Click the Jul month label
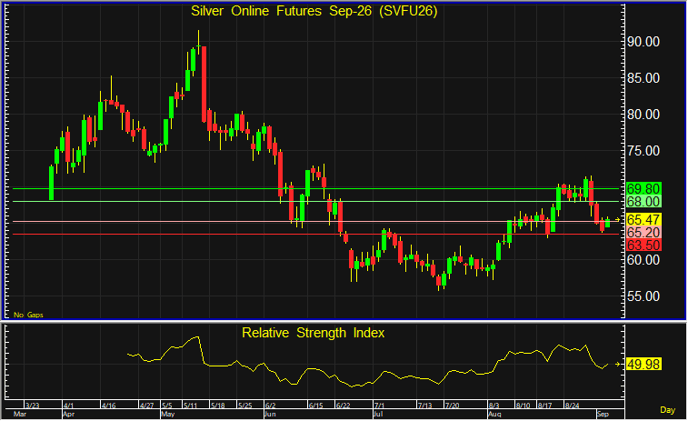 point(379,414)
